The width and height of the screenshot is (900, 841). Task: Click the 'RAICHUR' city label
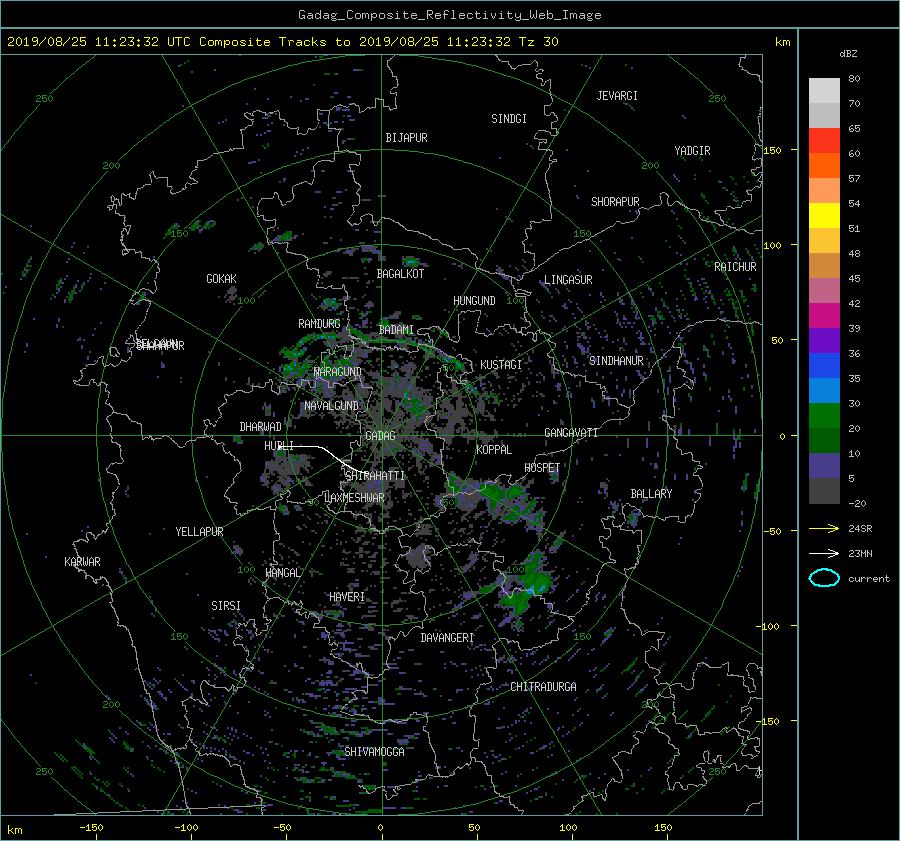coord(735,267)
